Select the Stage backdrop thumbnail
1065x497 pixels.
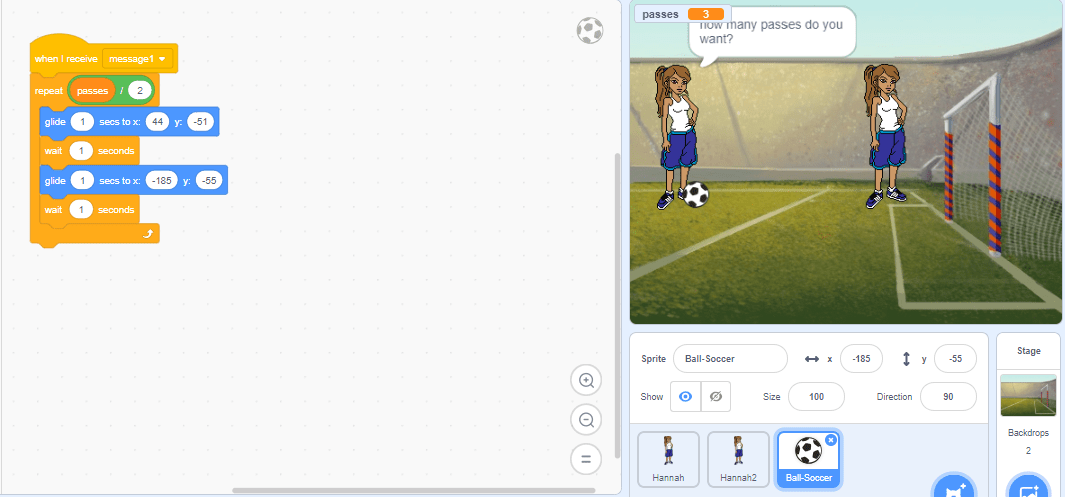[x=1028, y=395]
